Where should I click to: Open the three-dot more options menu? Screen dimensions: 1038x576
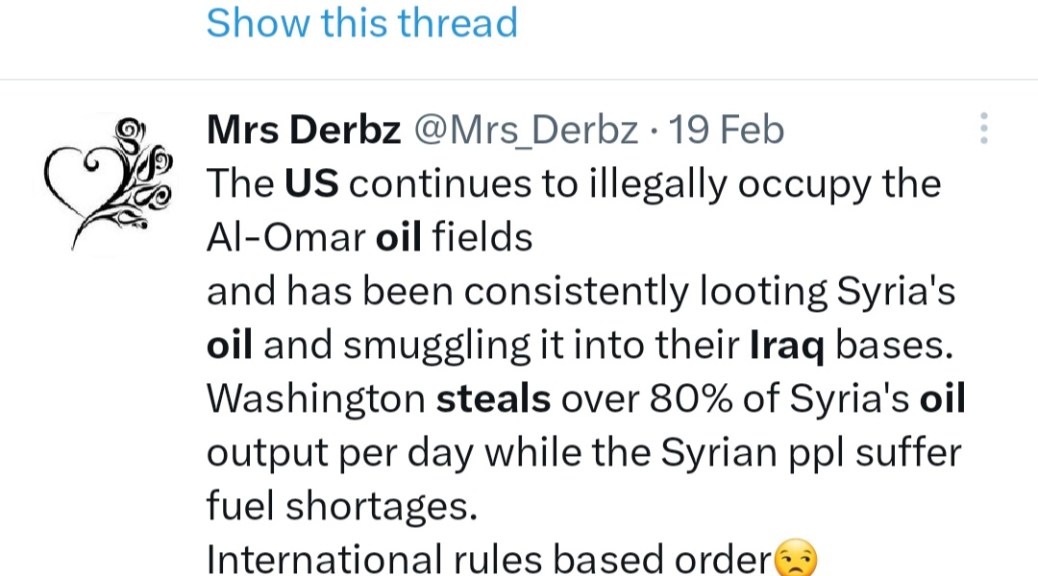(x=984, y=129)
